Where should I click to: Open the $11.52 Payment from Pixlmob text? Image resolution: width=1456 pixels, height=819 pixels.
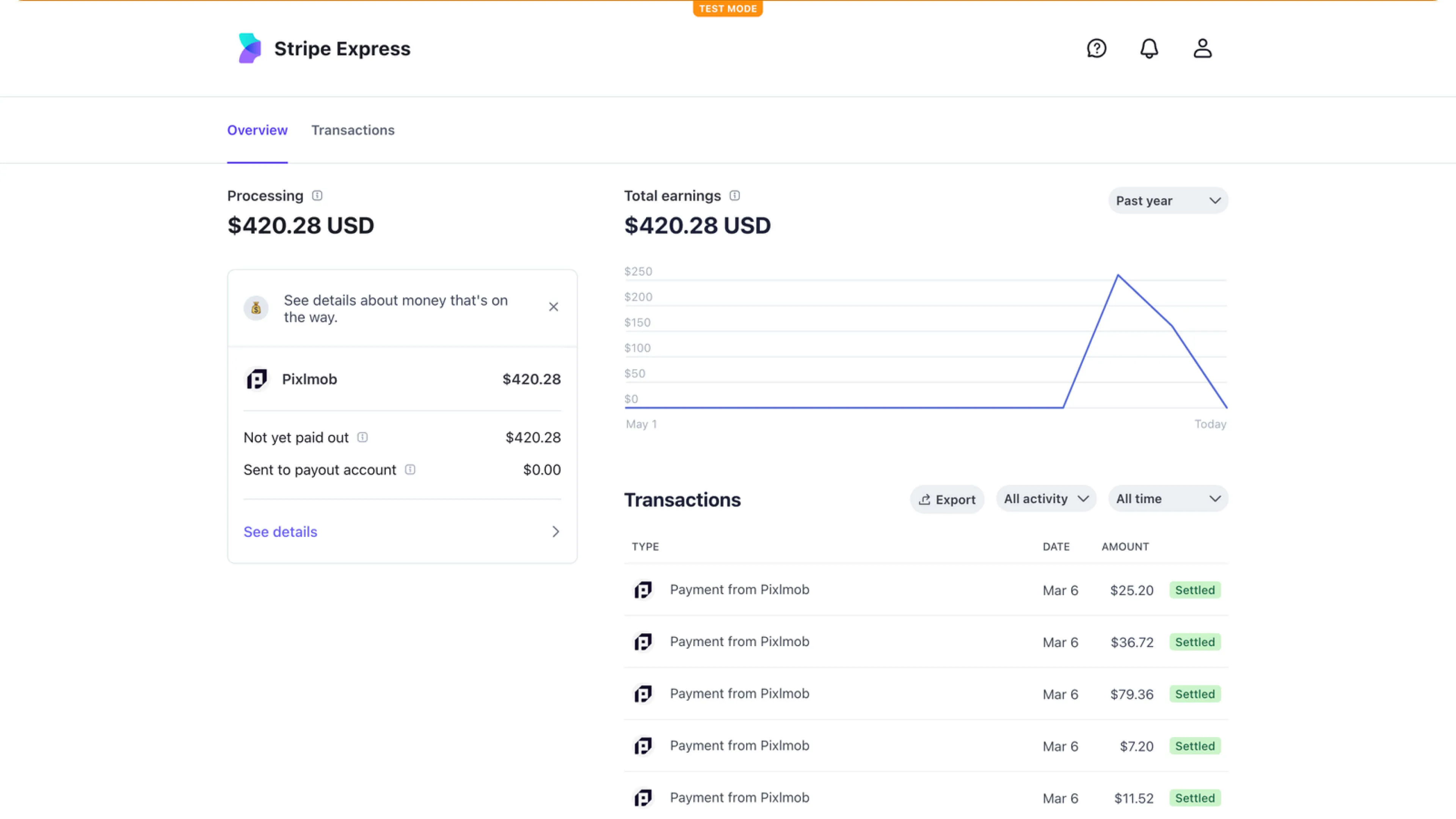click(739, 797)
